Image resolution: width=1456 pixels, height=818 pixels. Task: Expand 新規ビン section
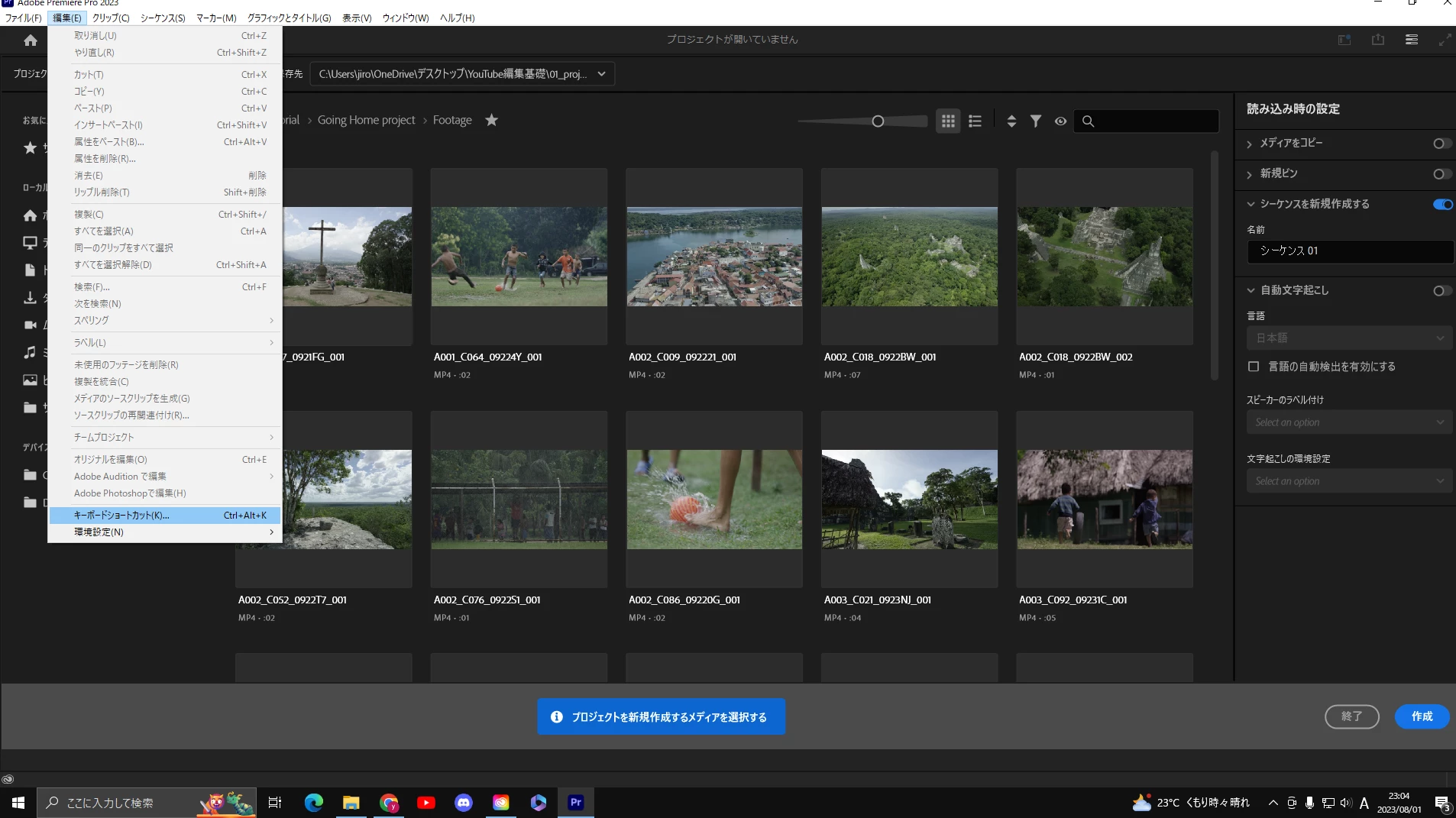pyautogui.click(x=1250, y=174)
